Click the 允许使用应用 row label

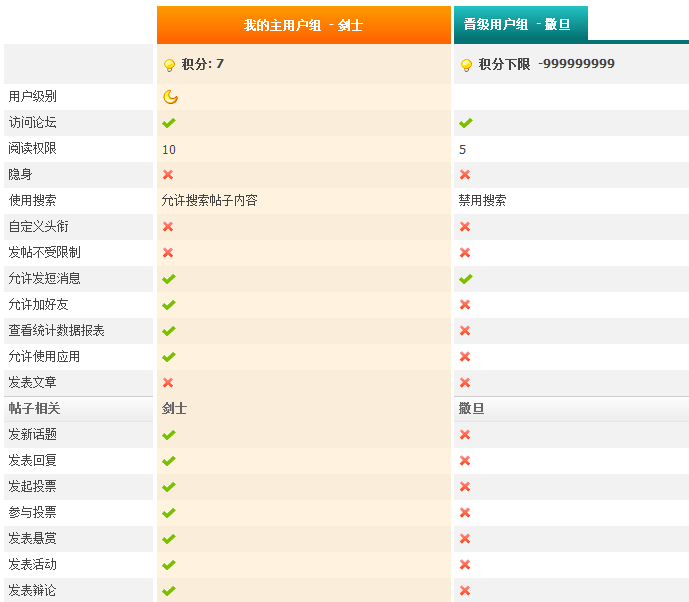(x=44, y=356)
